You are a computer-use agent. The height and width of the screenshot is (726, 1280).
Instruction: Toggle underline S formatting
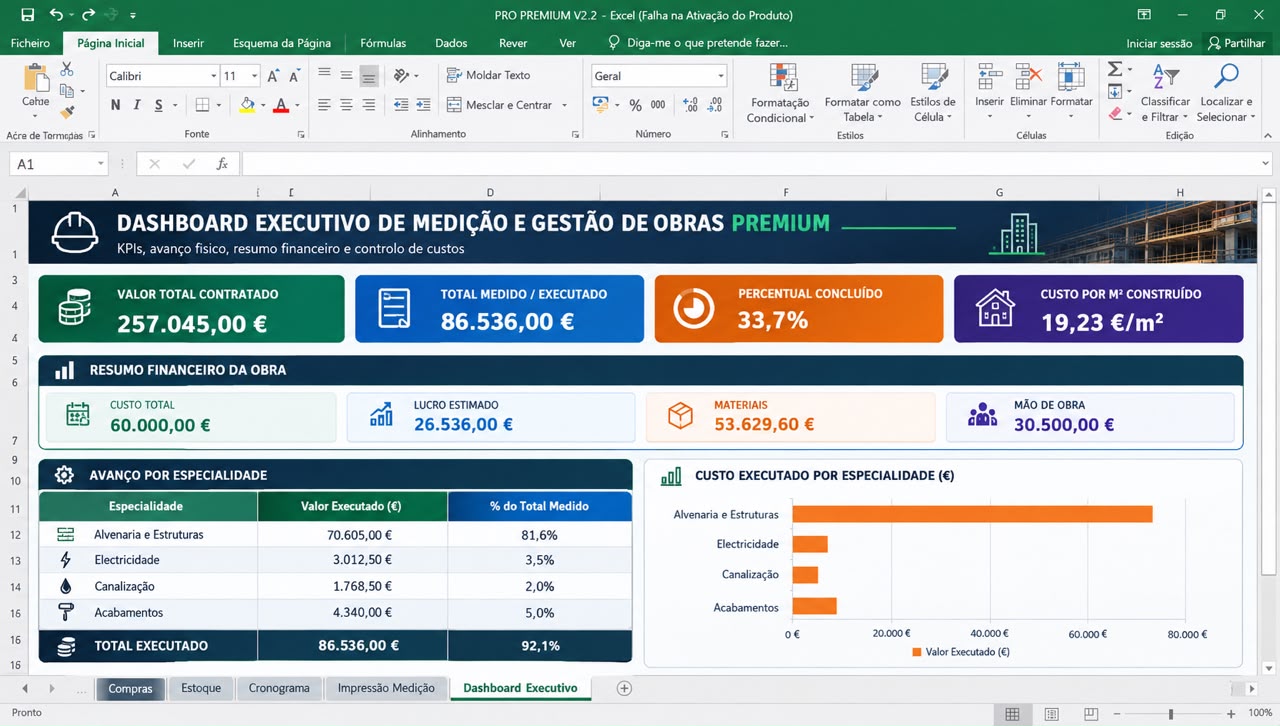[x=160, y=105]
